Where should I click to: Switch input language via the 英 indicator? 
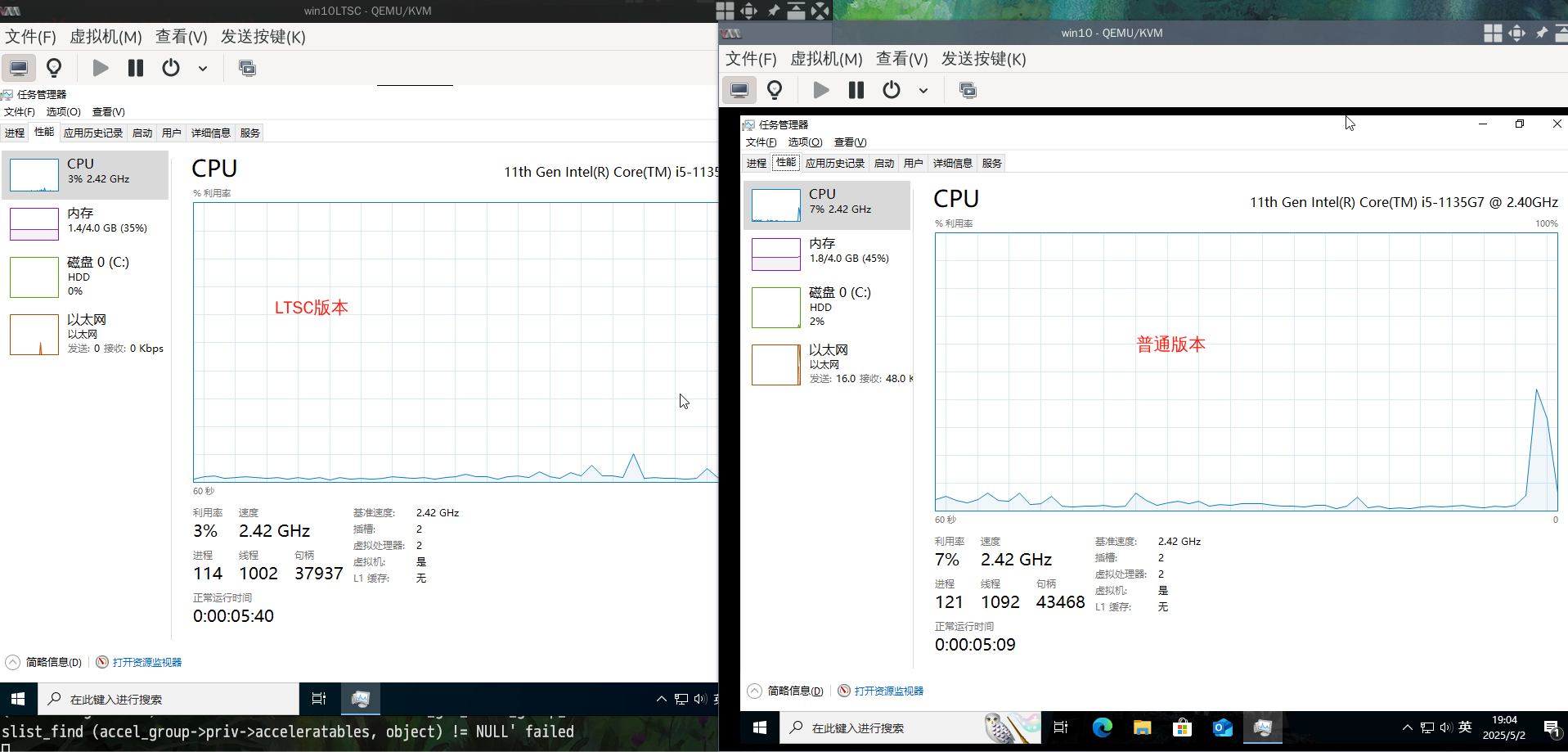tap(1464, 727)
